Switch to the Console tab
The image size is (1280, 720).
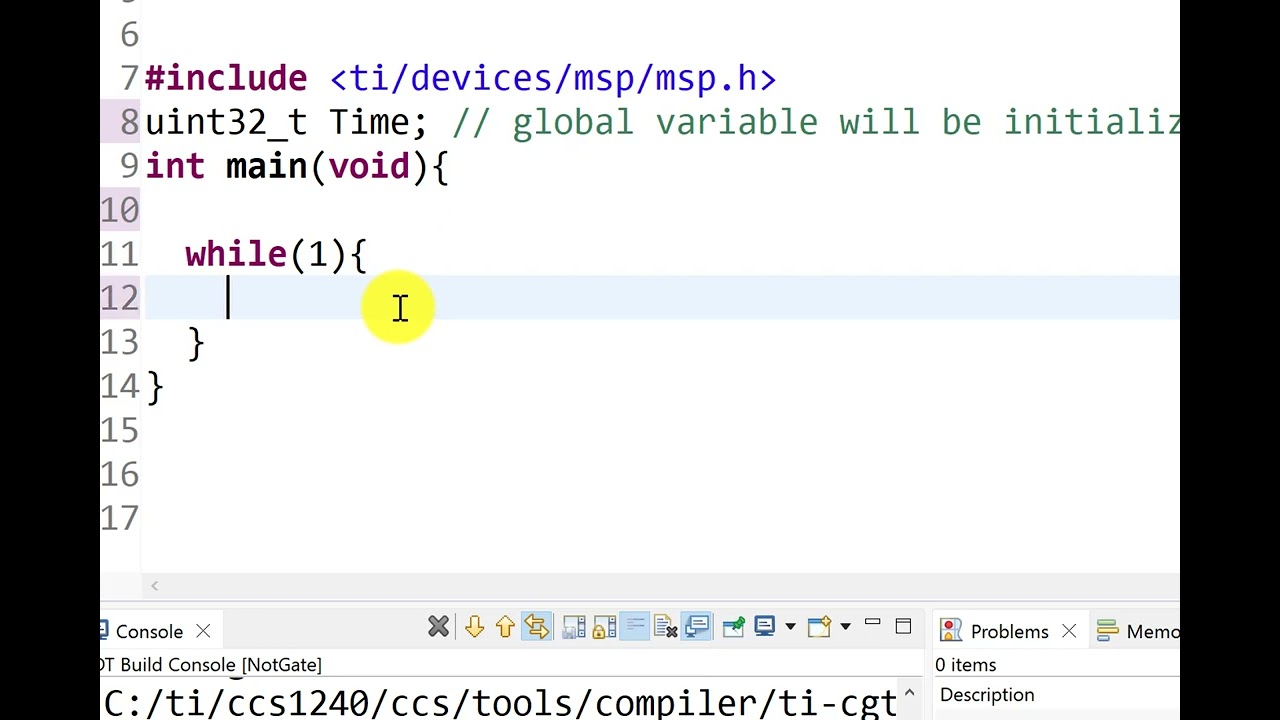[x=149, y=631]
